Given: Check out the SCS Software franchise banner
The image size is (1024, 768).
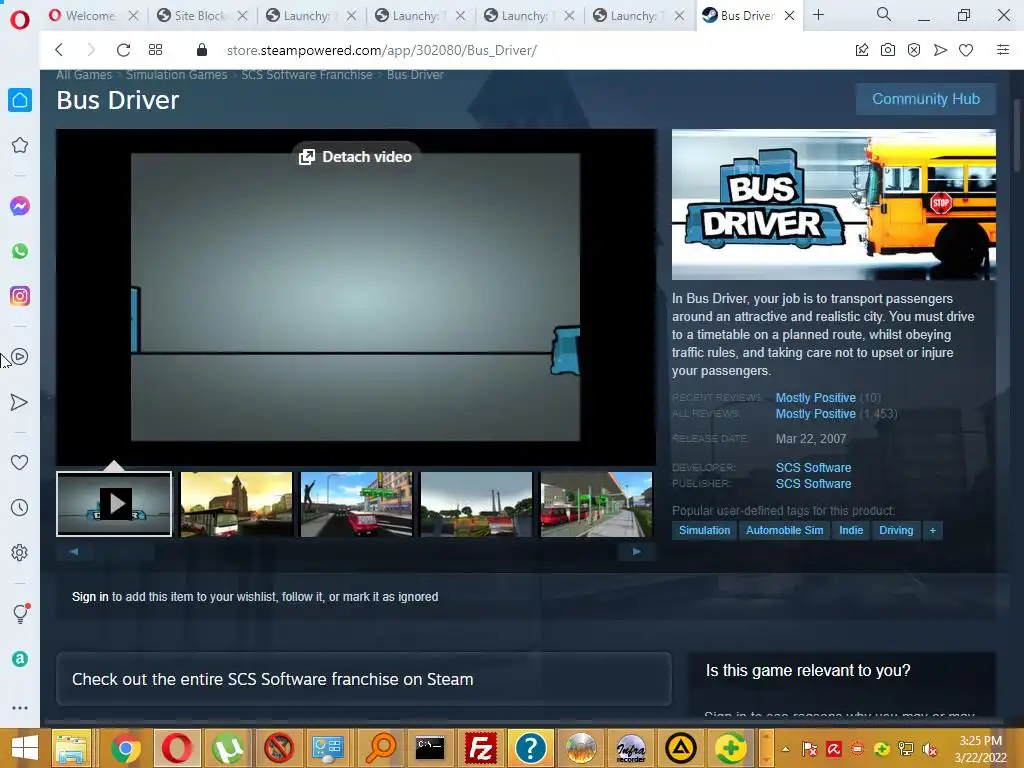Looking at the screenshot, I should [364, 679].
